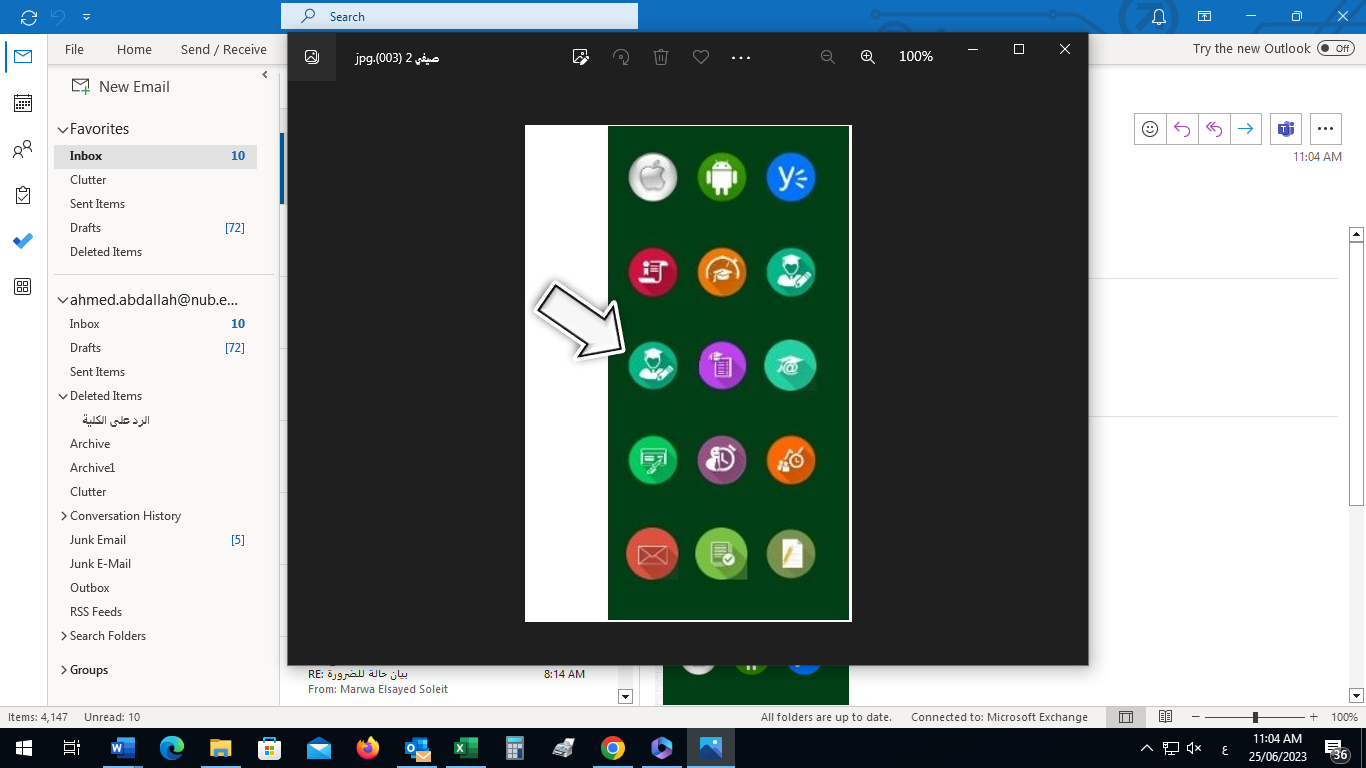Open the See more ellipsis in Photos viewer
Viewport: 1366px width, 768px height.
[x=741, y=58]
